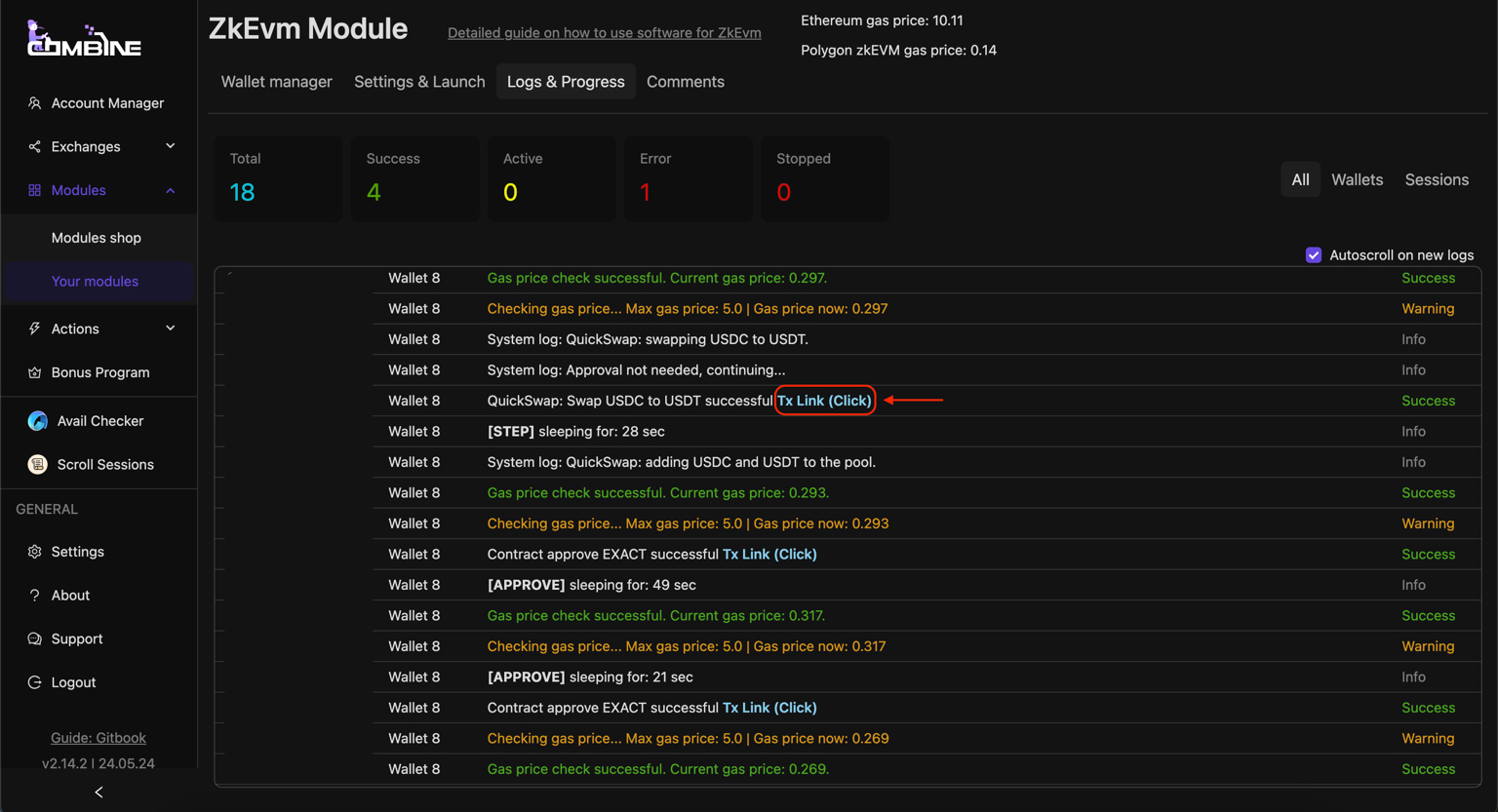Switch log filter to Wallets
Screen dimensions: 1498x812
(1357, 179)
